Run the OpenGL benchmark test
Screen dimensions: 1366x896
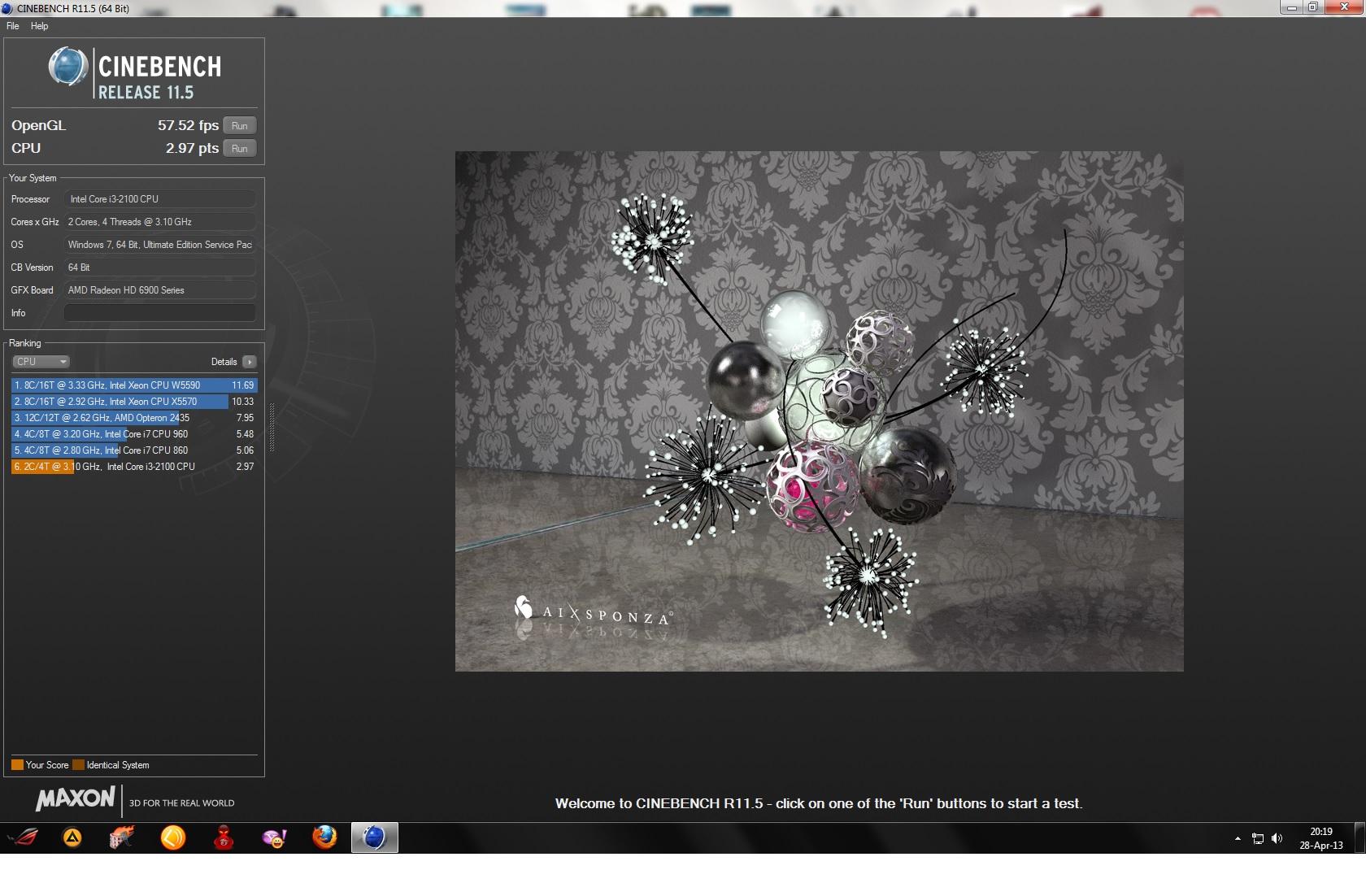[240, 126]
